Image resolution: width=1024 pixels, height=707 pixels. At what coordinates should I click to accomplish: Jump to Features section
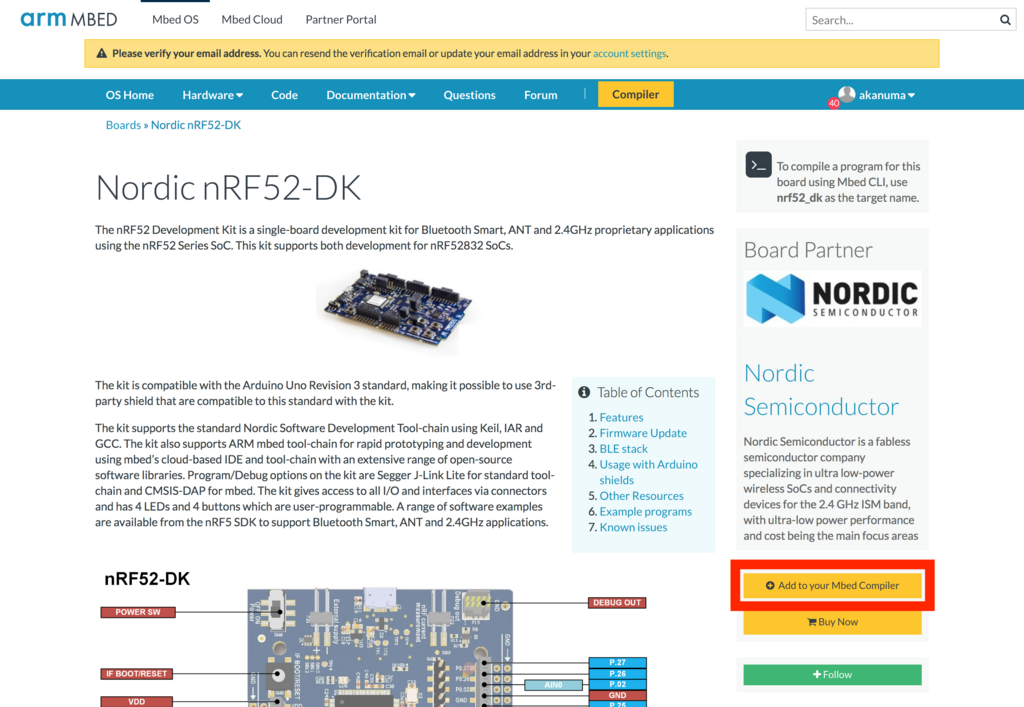coord(622,417)
